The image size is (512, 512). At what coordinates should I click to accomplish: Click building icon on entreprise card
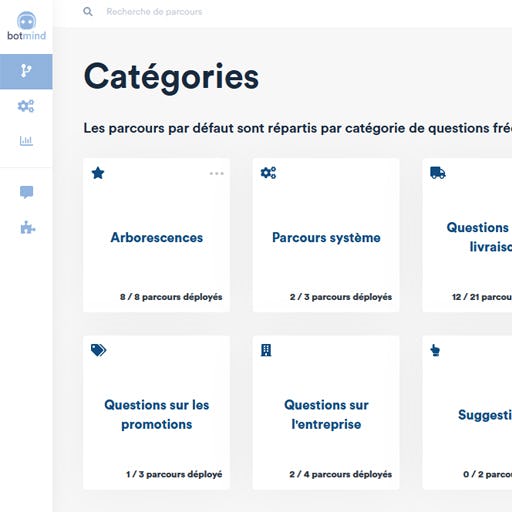pyautogui.click(x=266, y=350)
